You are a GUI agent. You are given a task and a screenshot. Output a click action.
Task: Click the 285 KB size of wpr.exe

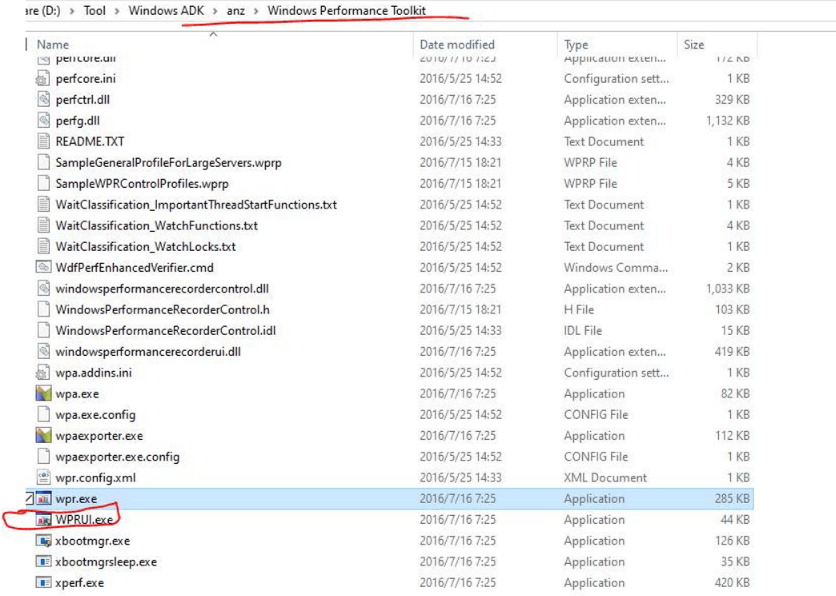(x=732, y=499)
